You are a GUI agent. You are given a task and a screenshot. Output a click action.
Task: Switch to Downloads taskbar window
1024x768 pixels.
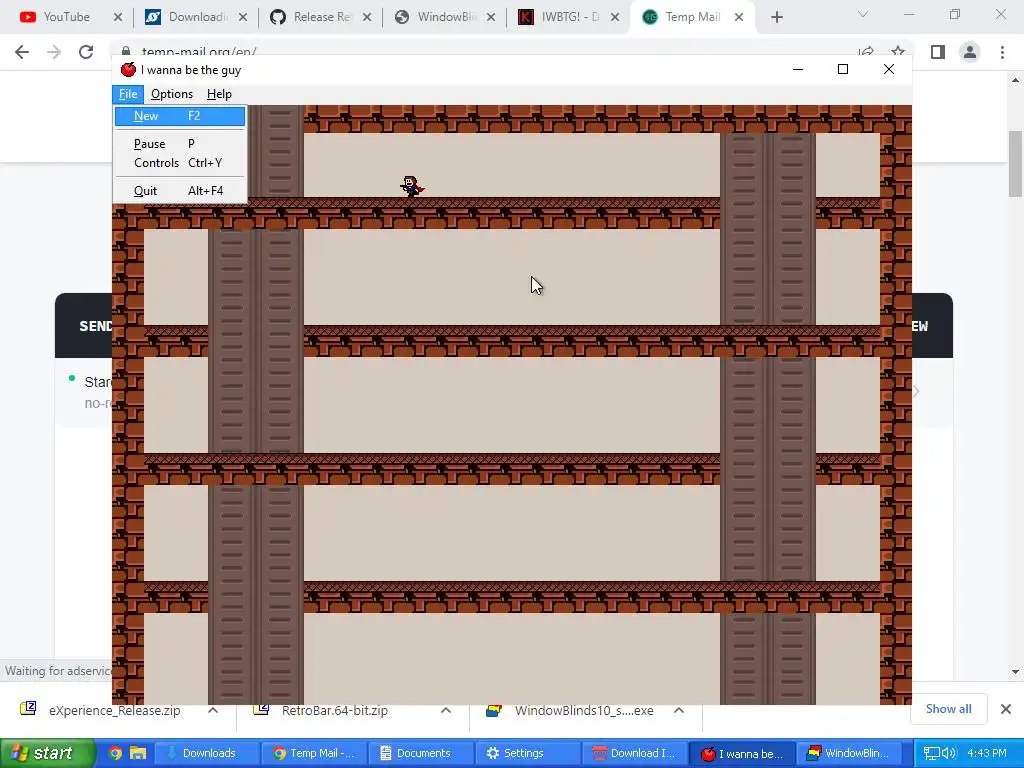click(209, 753)
